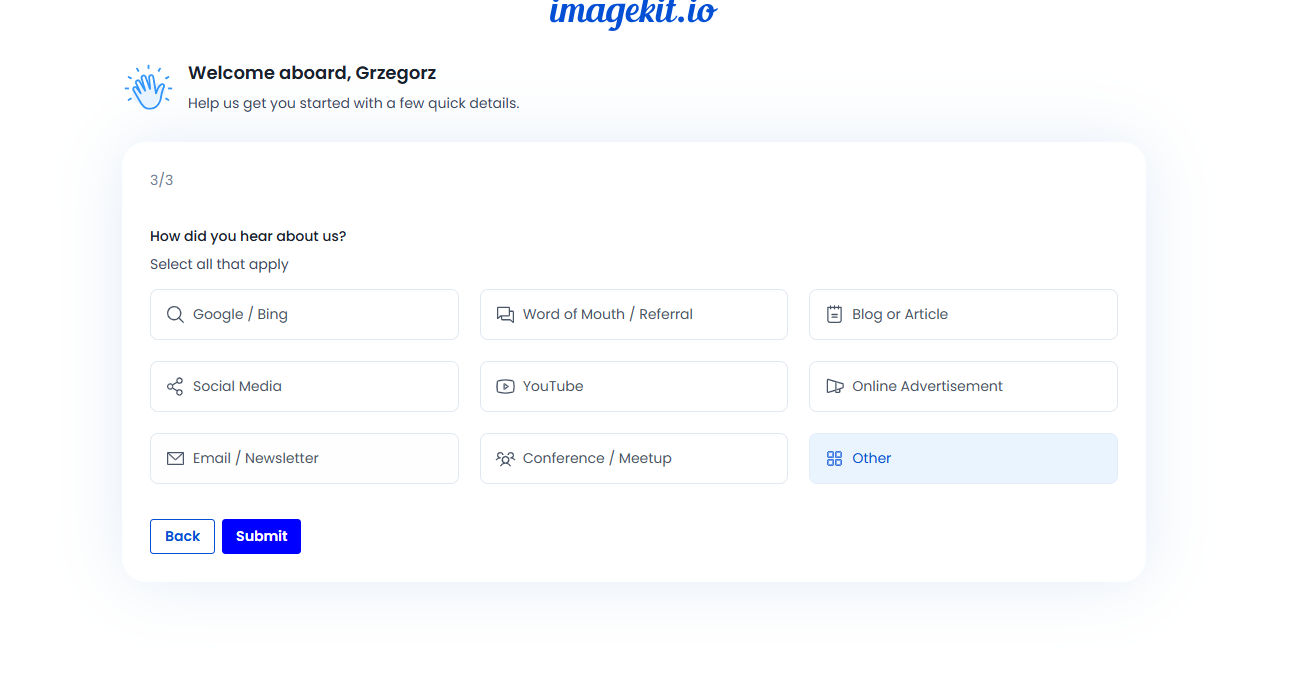Check the Conference / Meetup label
This screenshot has width=1313, height=678.
(x=597, y=458)
